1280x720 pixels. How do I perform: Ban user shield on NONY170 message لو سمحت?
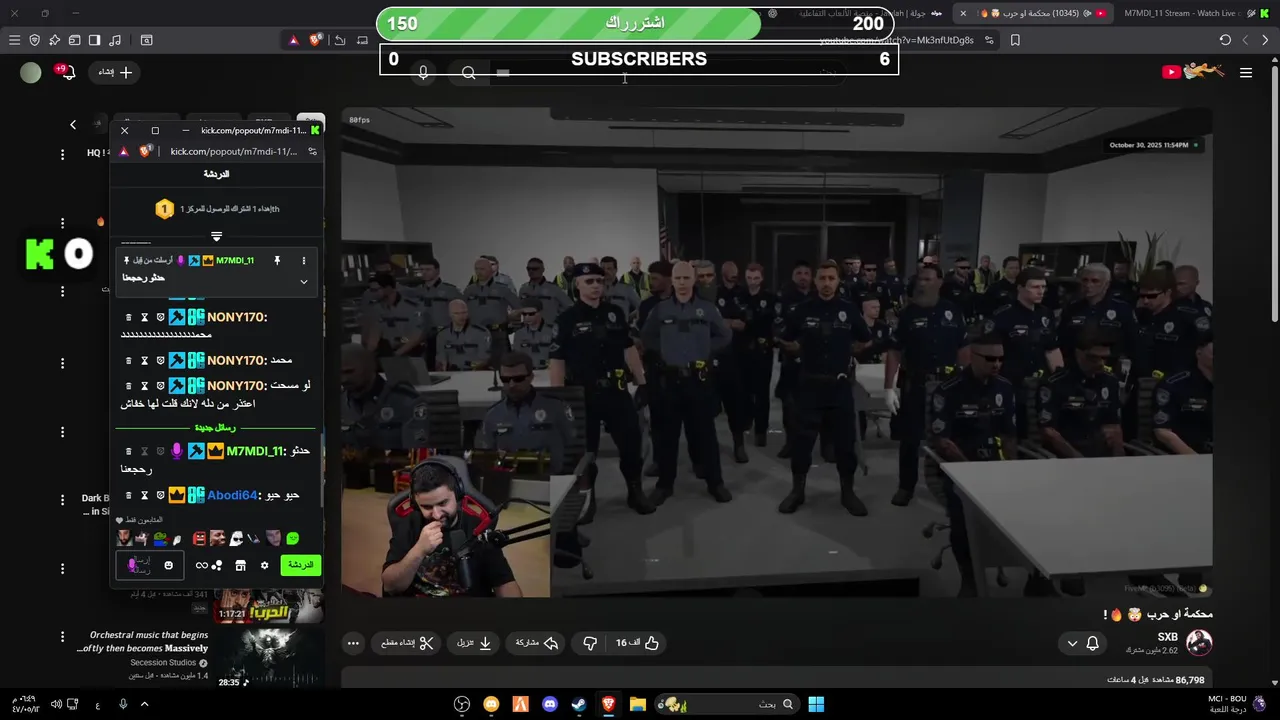(160, 385)
